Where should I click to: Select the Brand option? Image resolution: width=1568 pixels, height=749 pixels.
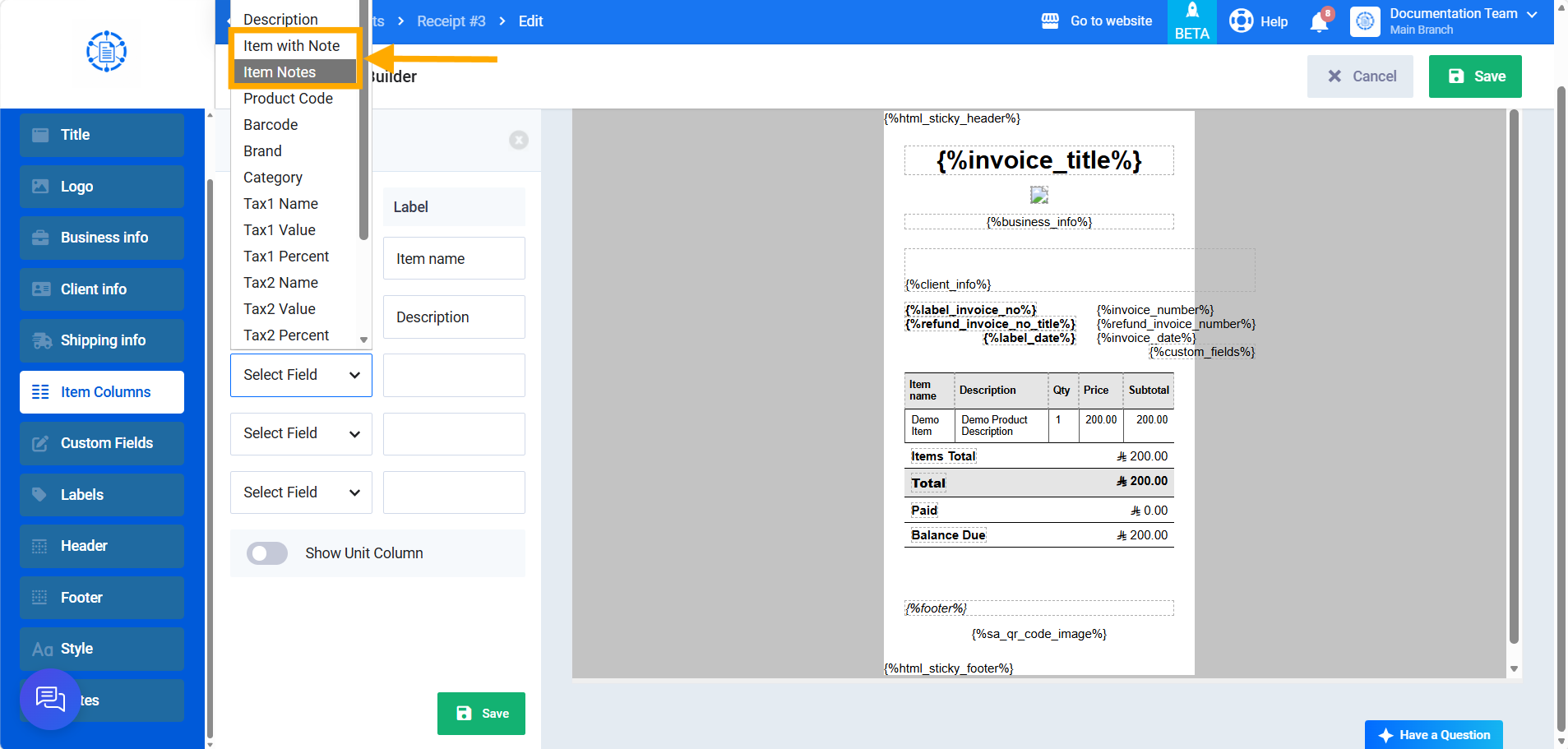click(x=294, y=151)
